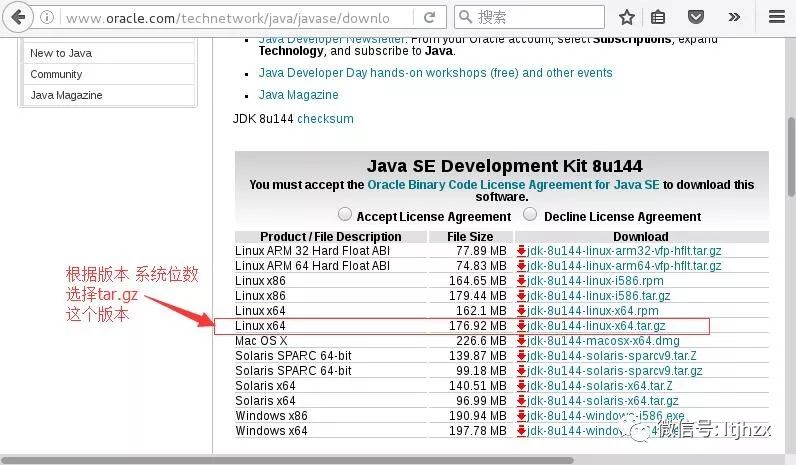Download jdk-8u144-solaris-sparcv9.tar.Z
The width and height of the screenshot is (796, 465).
612,355
